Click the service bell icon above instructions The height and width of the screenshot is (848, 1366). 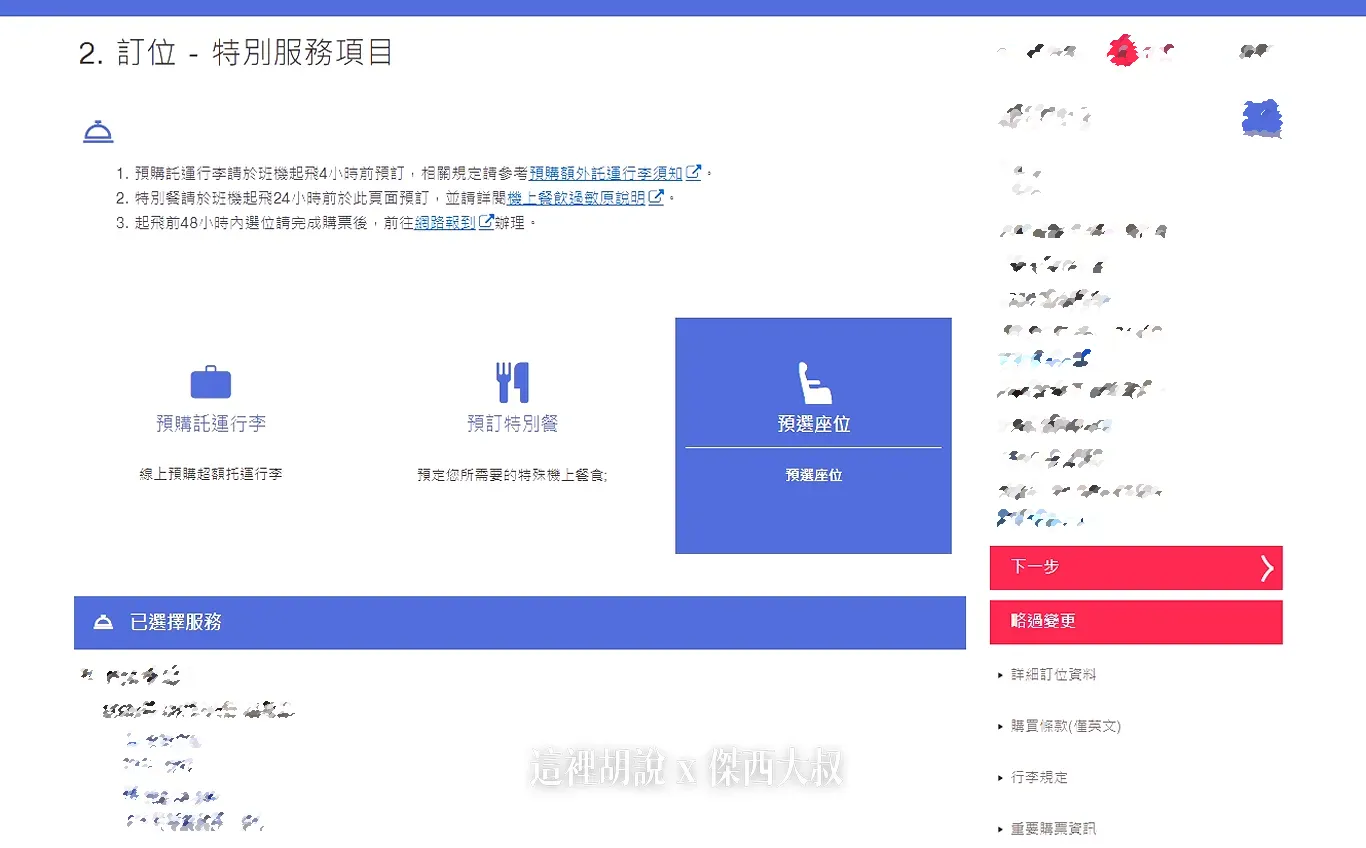(98, 131)
